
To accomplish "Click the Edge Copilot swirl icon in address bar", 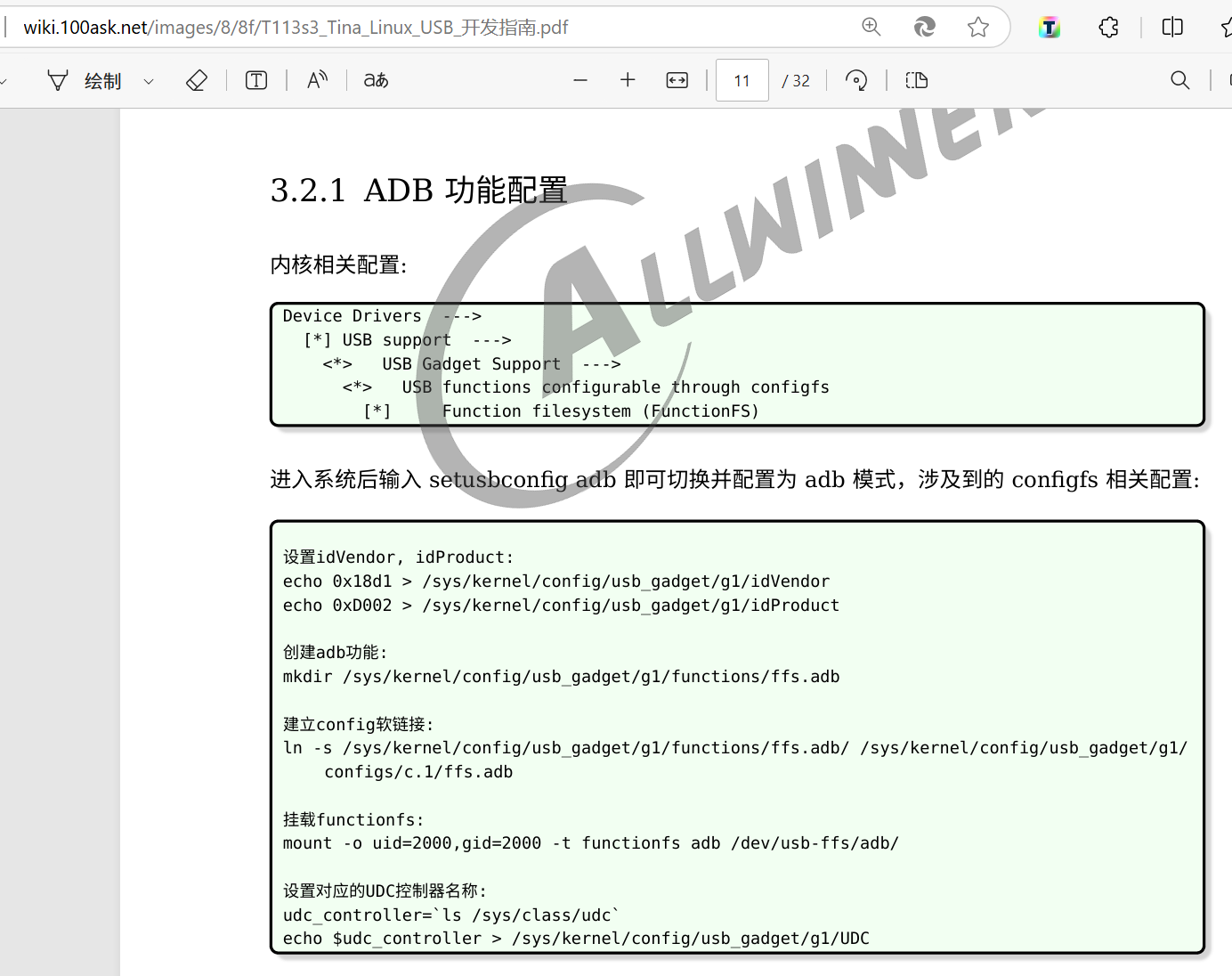I will [925, 27].
